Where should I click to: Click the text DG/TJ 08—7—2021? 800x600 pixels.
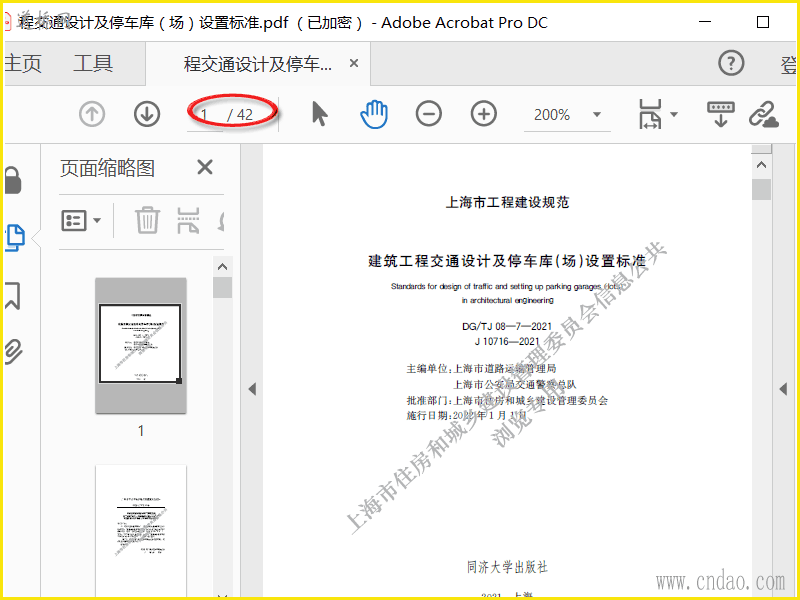pyautogui.click(x=507, y=327)
